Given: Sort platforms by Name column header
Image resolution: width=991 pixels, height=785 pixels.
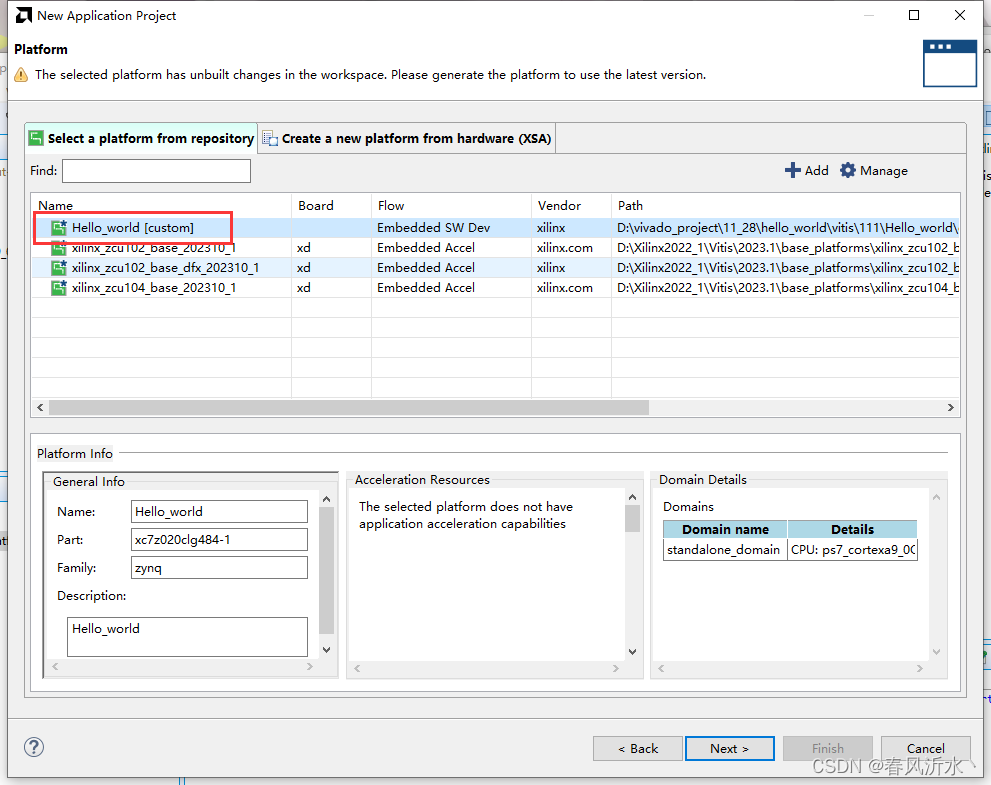Looking at the screenshot, I should tap(161, 205).
